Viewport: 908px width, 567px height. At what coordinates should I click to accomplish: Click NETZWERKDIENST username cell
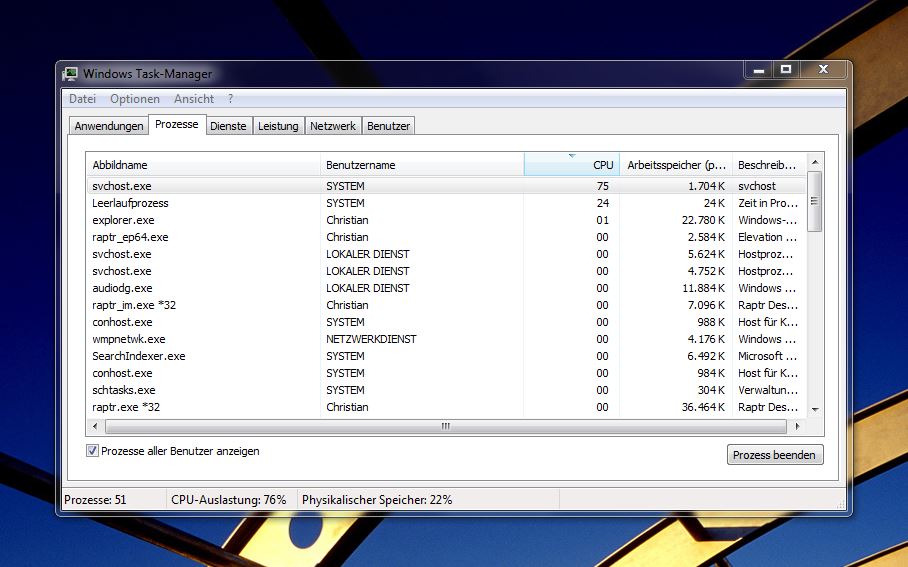click(371, 339)
